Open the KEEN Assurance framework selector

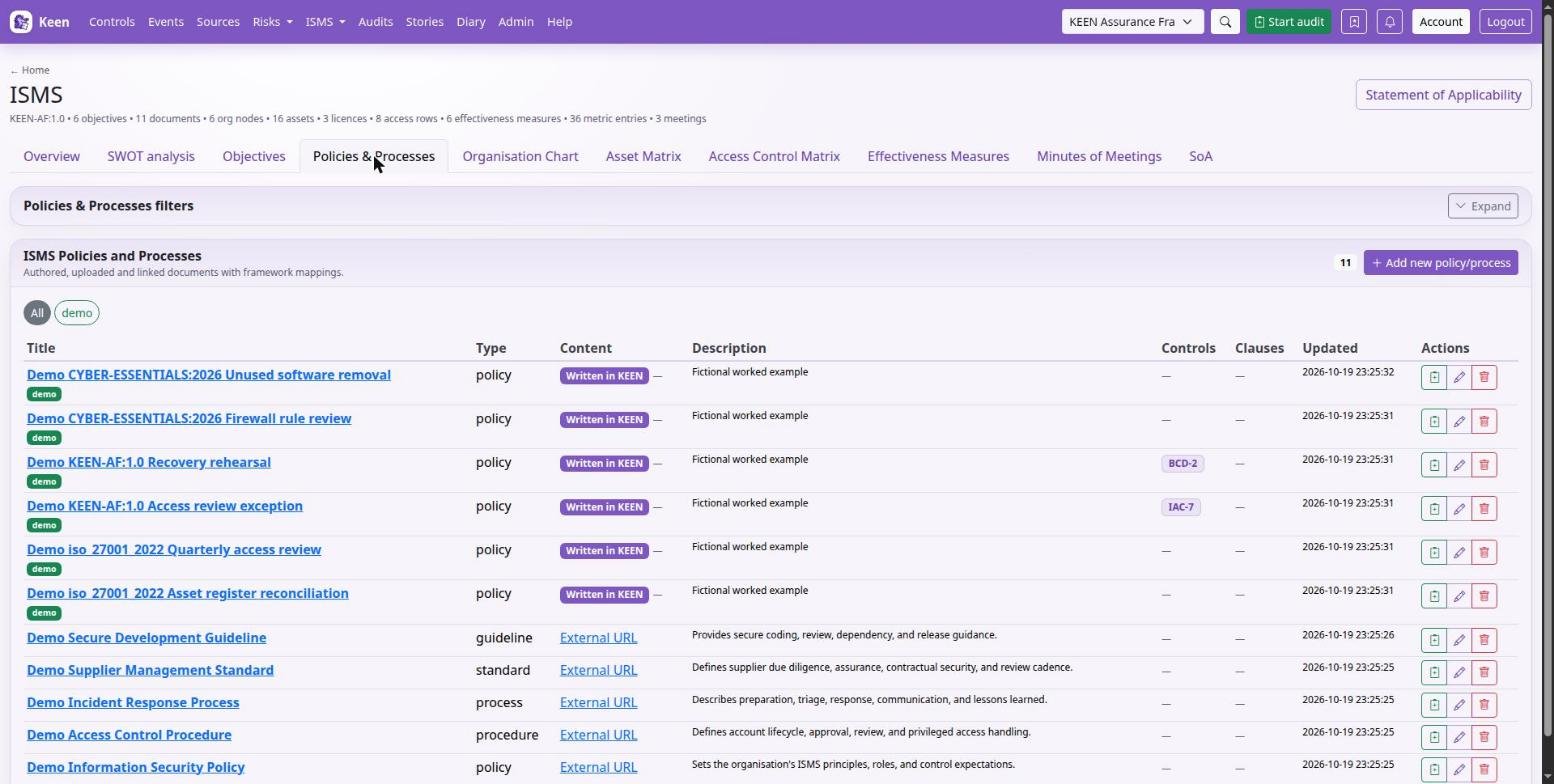[x=1132, y=21]
